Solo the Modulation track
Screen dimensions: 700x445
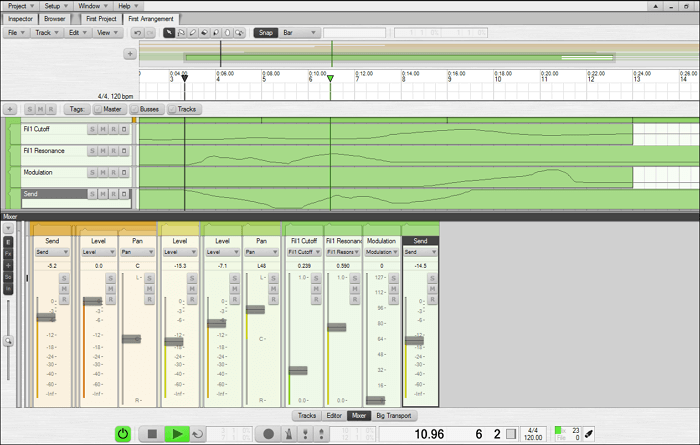[x=92, y=172]
